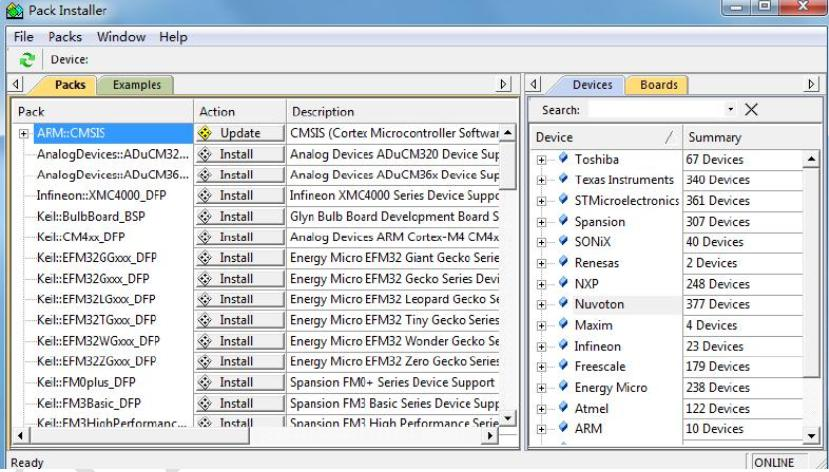The width and height of the screenshot is (829, 472).
Task: Install the Keil::CM4xx_DFP pack
Action: tap(240, 237)
